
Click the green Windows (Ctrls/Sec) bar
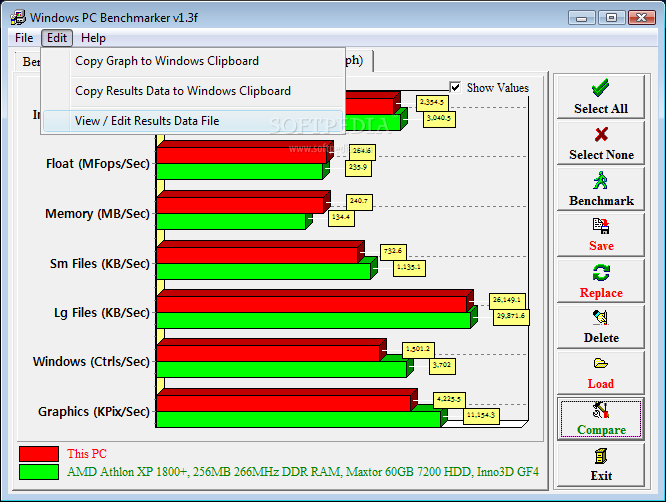click(x=282, y=369)
